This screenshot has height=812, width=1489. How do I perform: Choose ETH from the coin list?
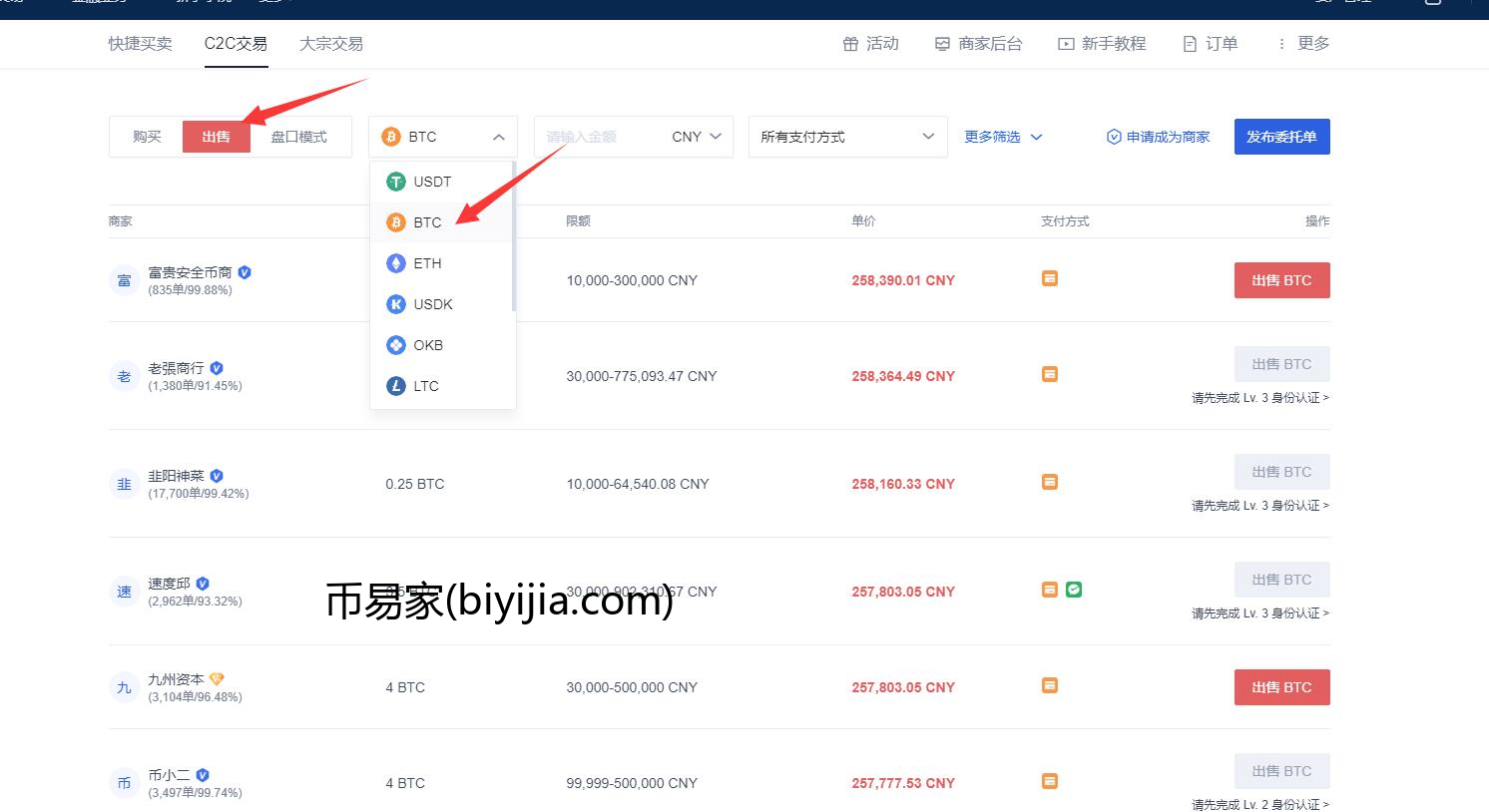[443, 263]
